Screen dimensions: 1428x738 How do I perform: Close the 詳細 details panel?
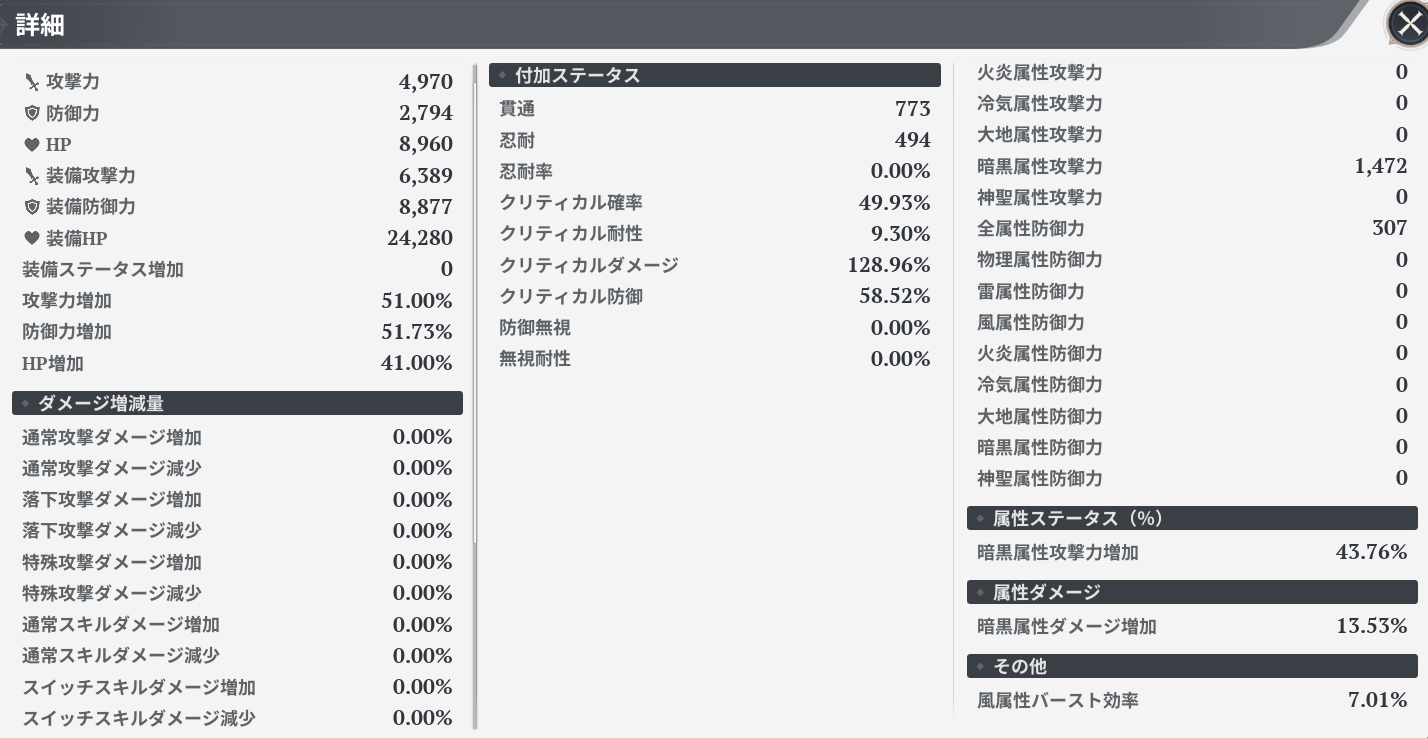1408,24
